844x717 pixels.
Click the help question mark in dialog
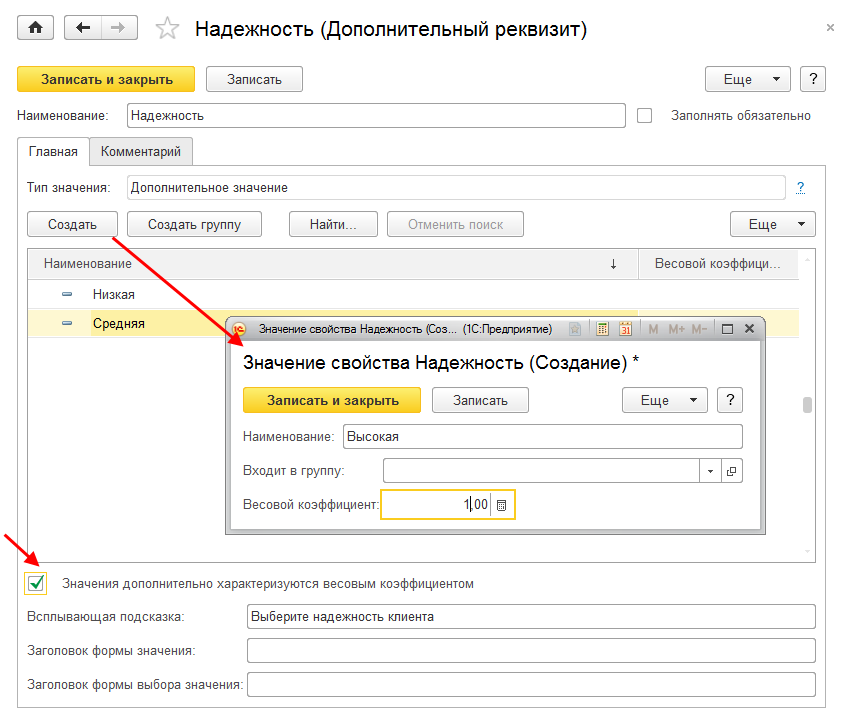pos(730,400)
